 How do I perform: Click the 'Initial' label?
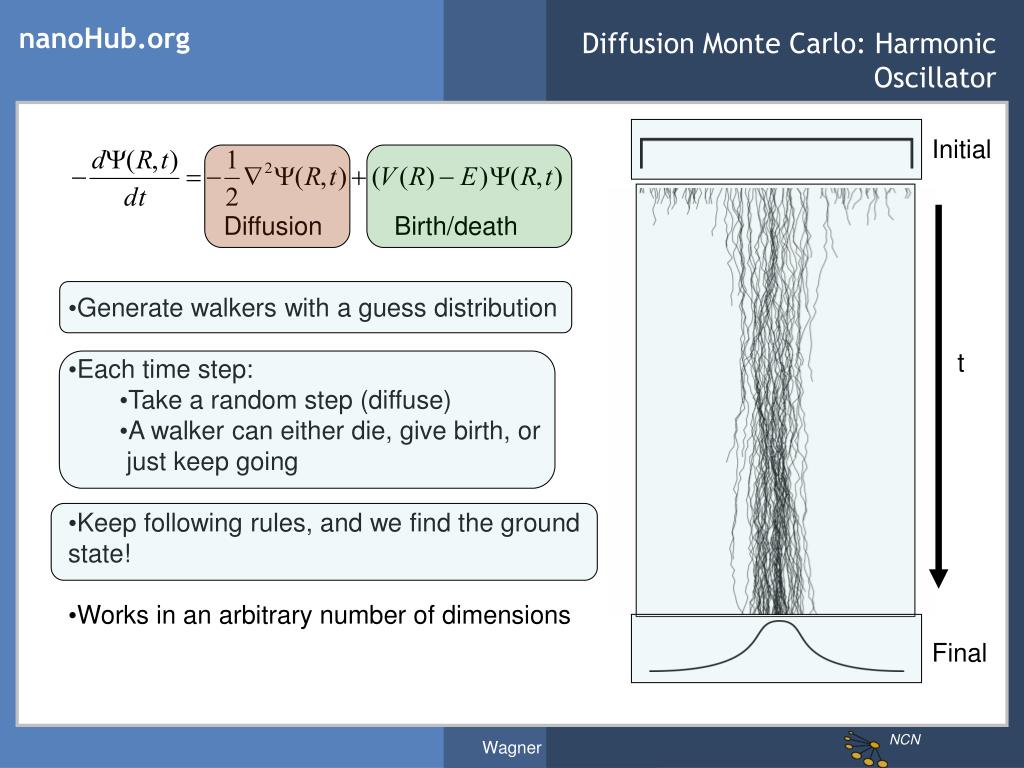pos(961,150)
